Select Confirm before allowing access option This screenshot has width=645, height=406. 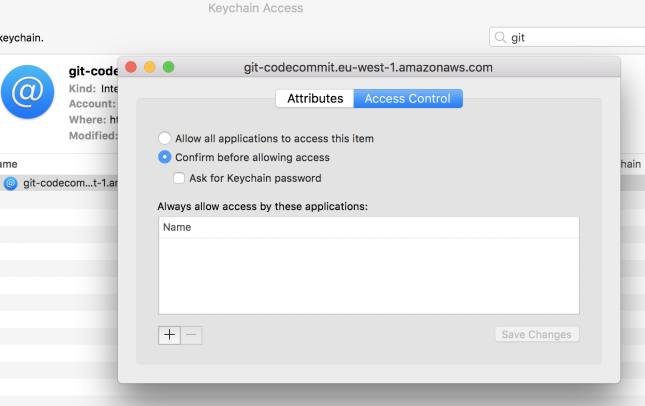165,157
